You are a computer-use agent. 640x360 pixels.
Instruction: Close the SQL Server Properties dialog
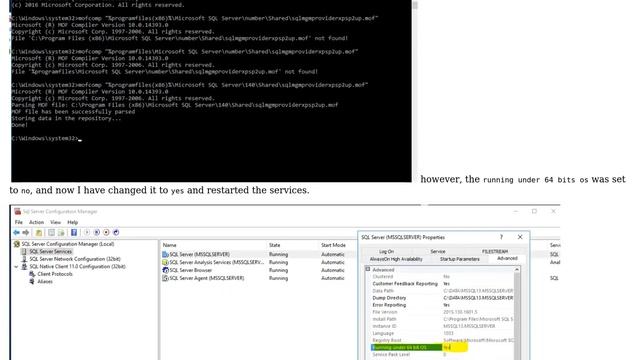520,237
